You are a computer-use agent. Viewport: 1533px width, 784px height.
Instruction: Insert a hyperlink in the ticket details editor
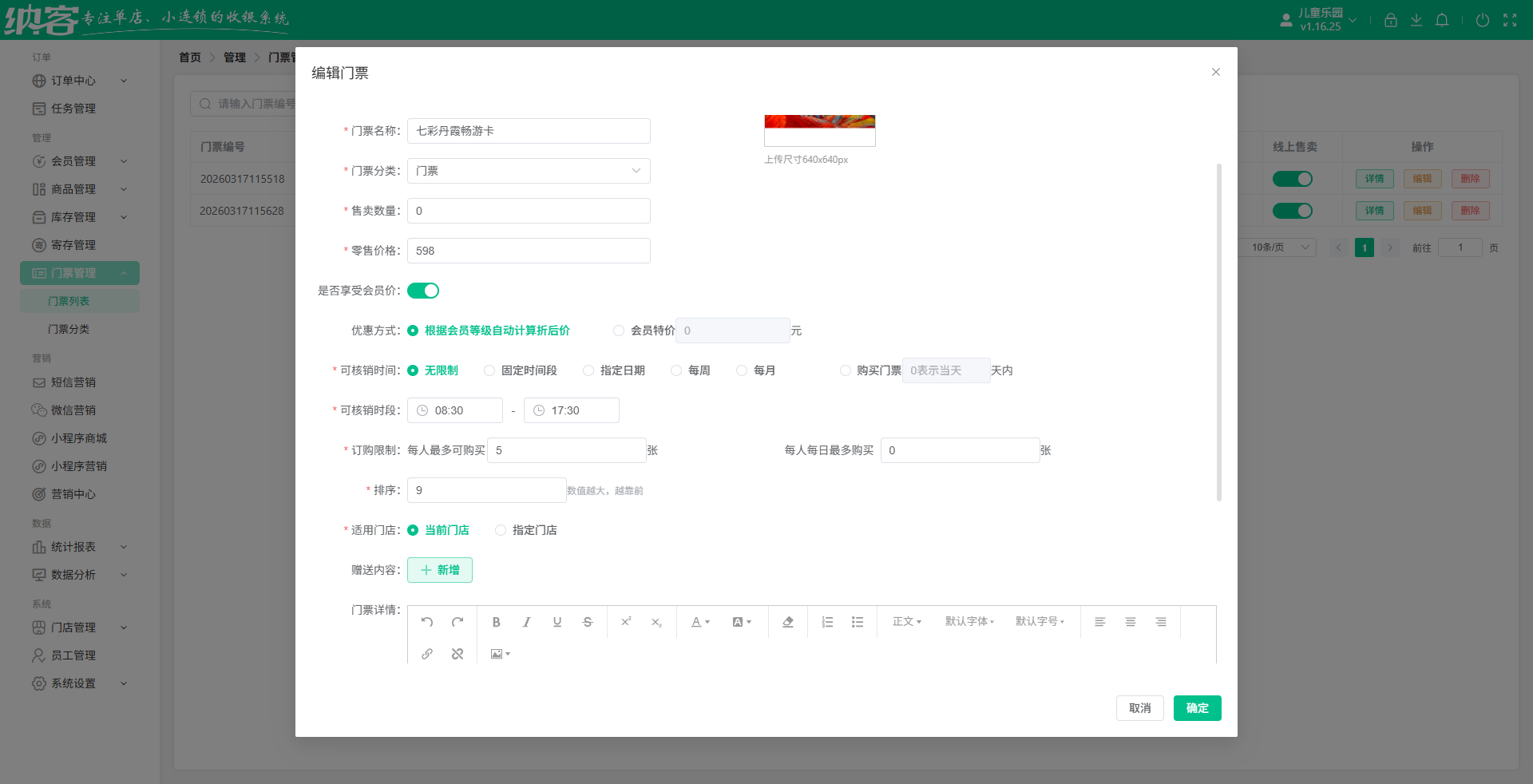pos(427,654)
